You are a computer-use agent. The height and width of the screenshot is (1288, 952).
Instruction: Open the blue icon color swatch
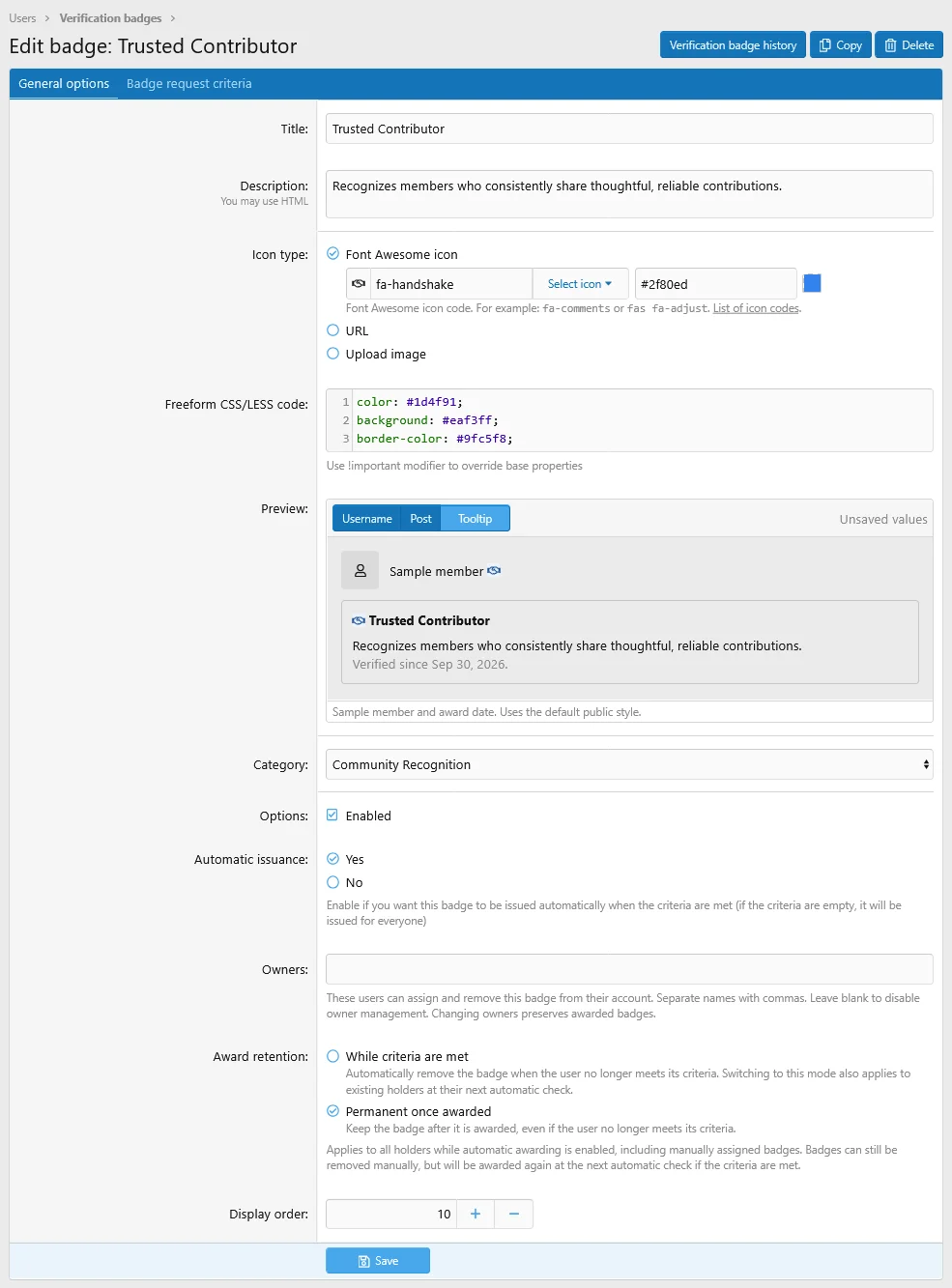(813, 283)
